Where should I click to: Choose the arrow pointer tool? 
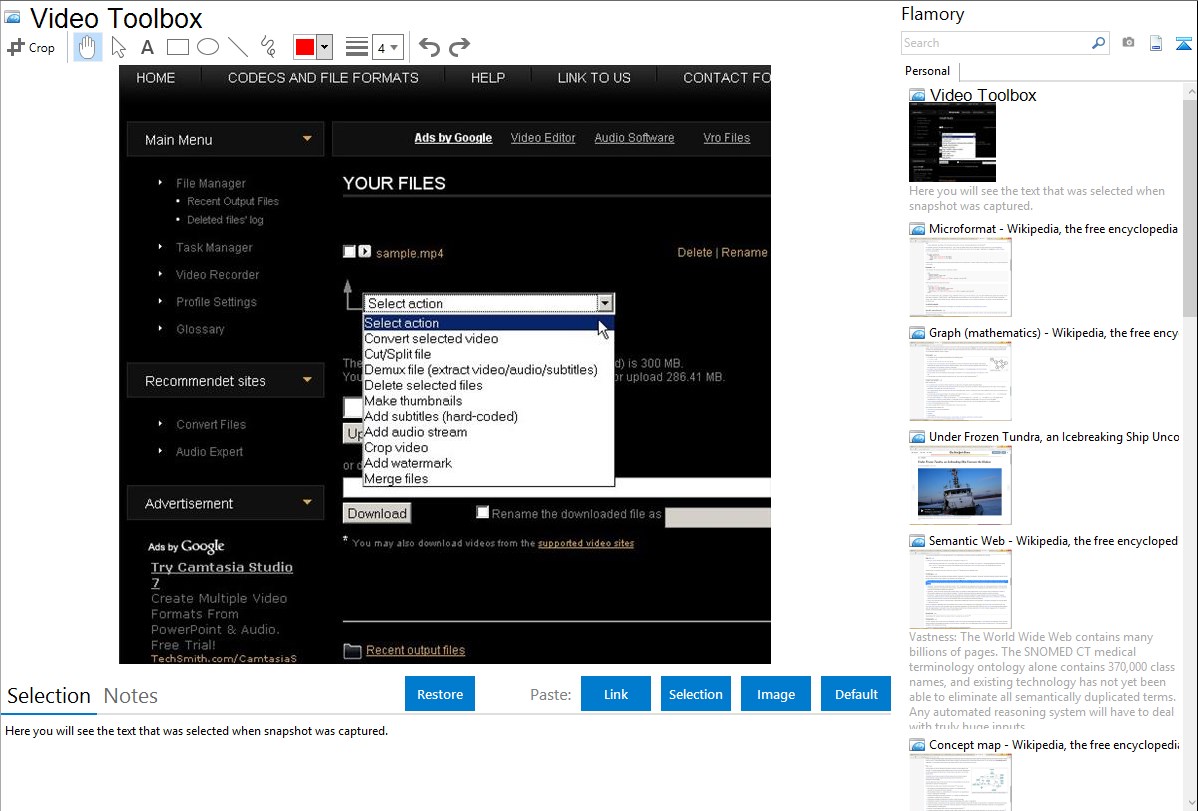pyautogui.click(x=118, y=47)
